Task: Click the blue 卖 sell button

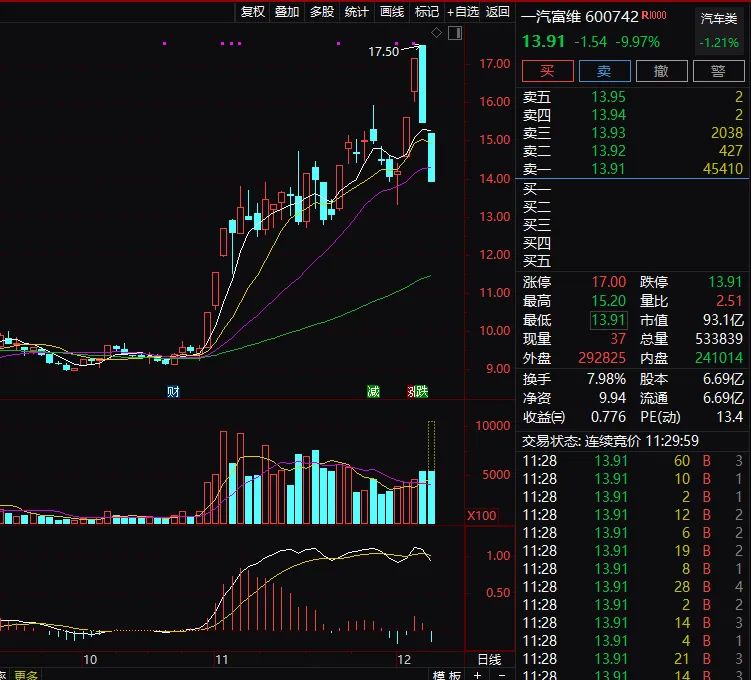Action: coord(604,71)
